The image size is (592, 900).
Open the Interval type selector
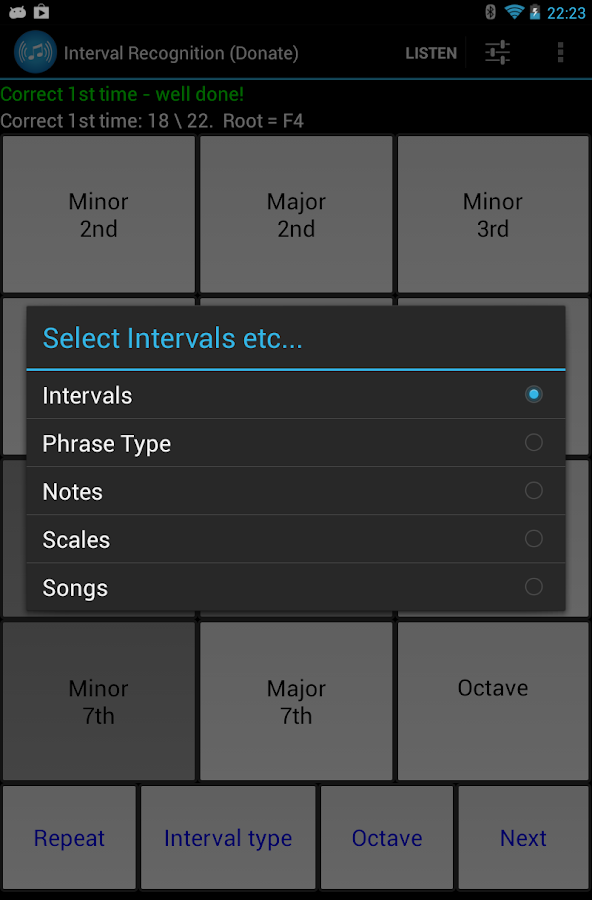[228, 837]
